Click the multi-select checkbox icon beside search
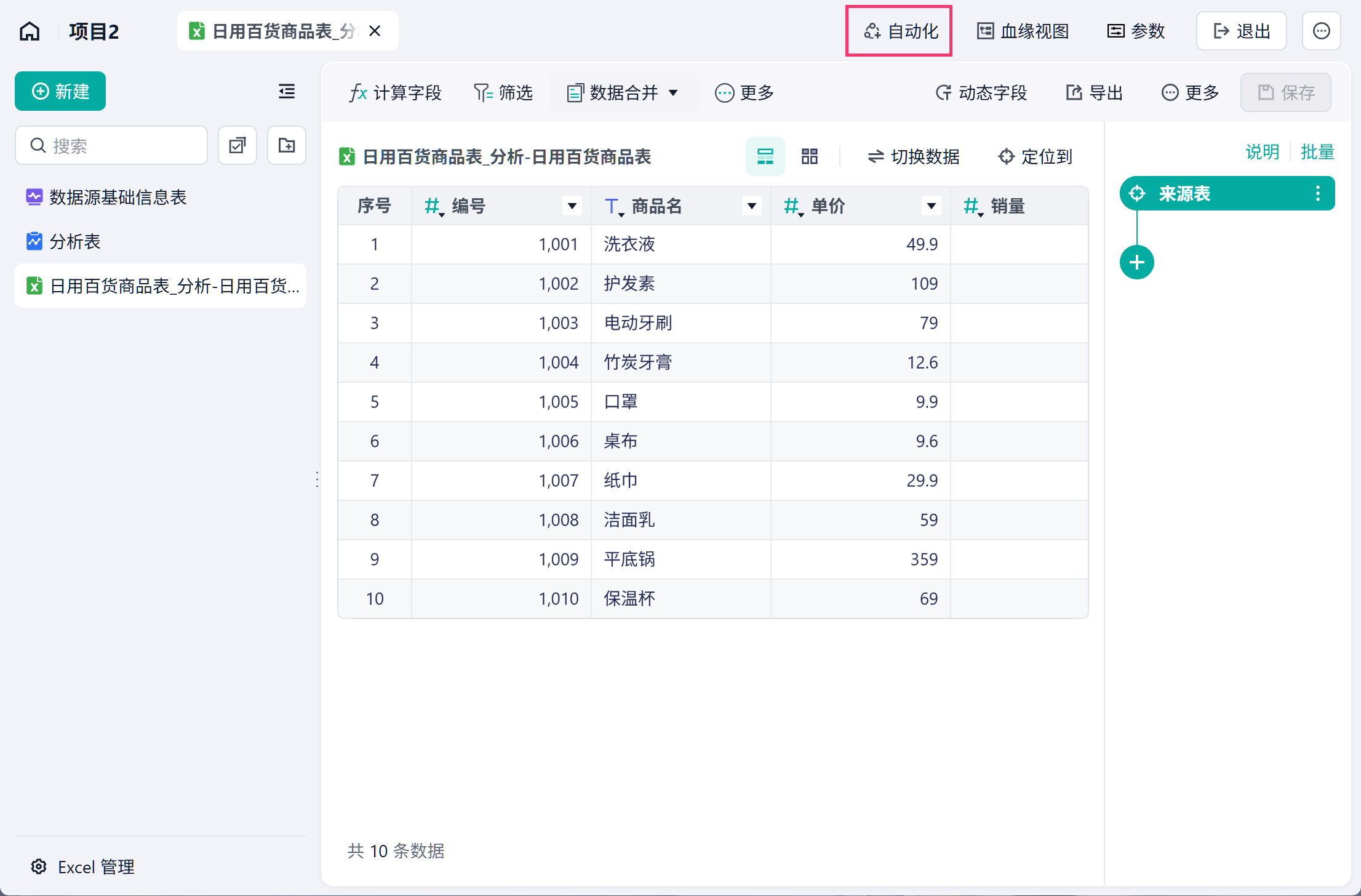Viewport: 1361px width, 896px height. tap(237, 146)
